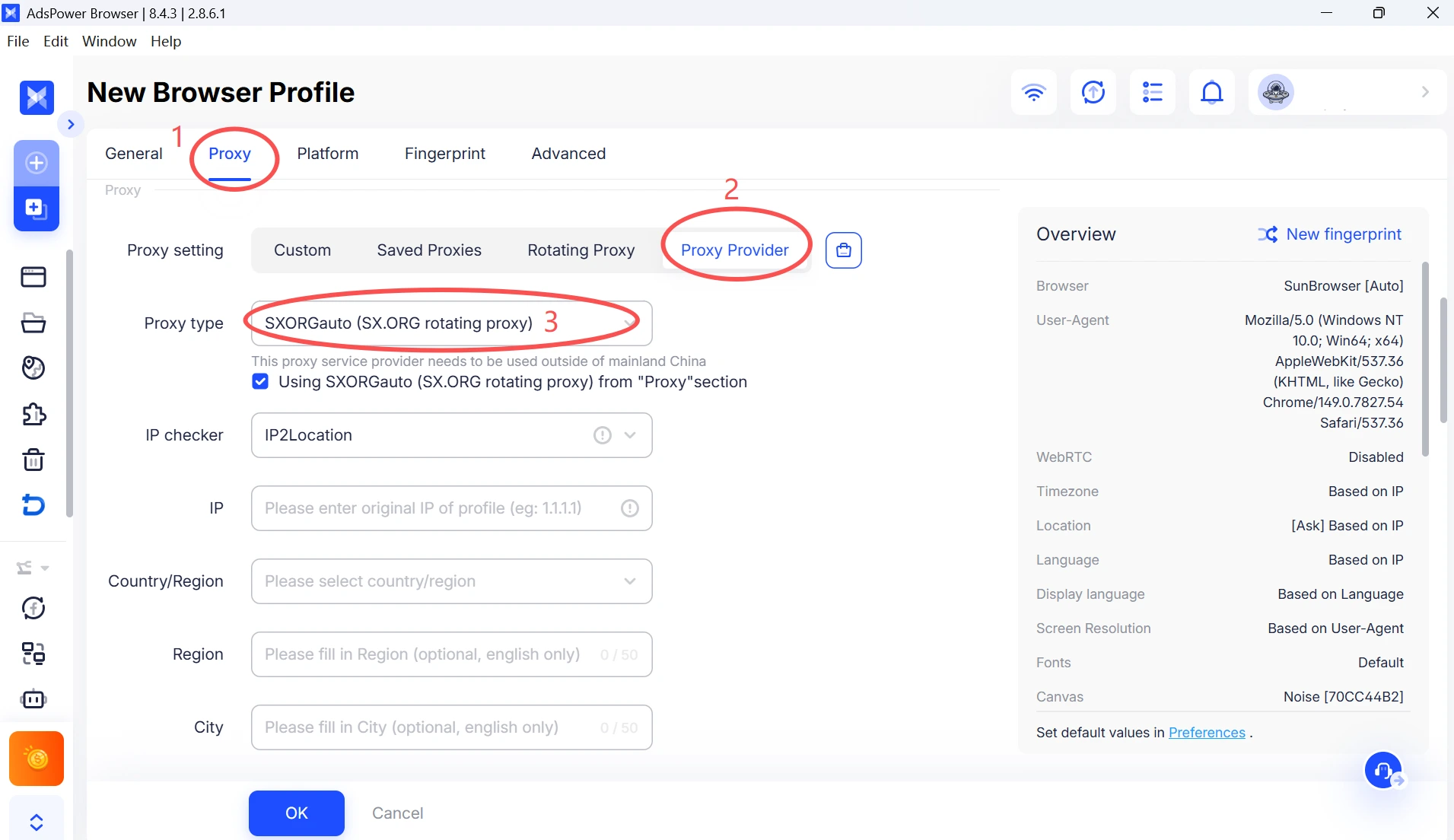The image size is (1454, 840).
Task: Click the extensions puzzle icon in sidebar
Action: click(x=33, y=414)
